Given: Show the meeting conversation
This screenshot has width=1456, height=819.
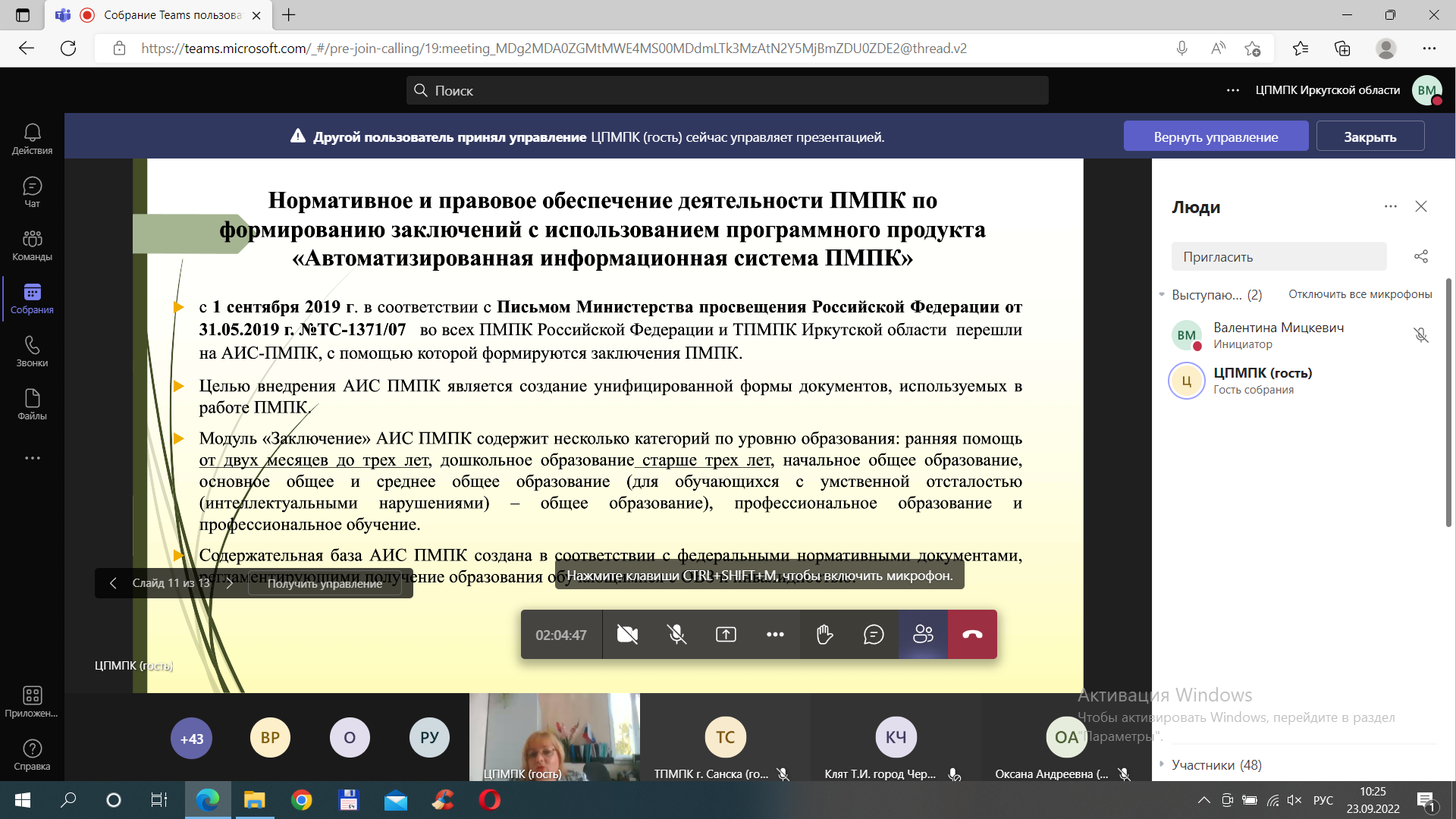Looking at the screenshot, I should pyautogui.click(x=874, y=635).
